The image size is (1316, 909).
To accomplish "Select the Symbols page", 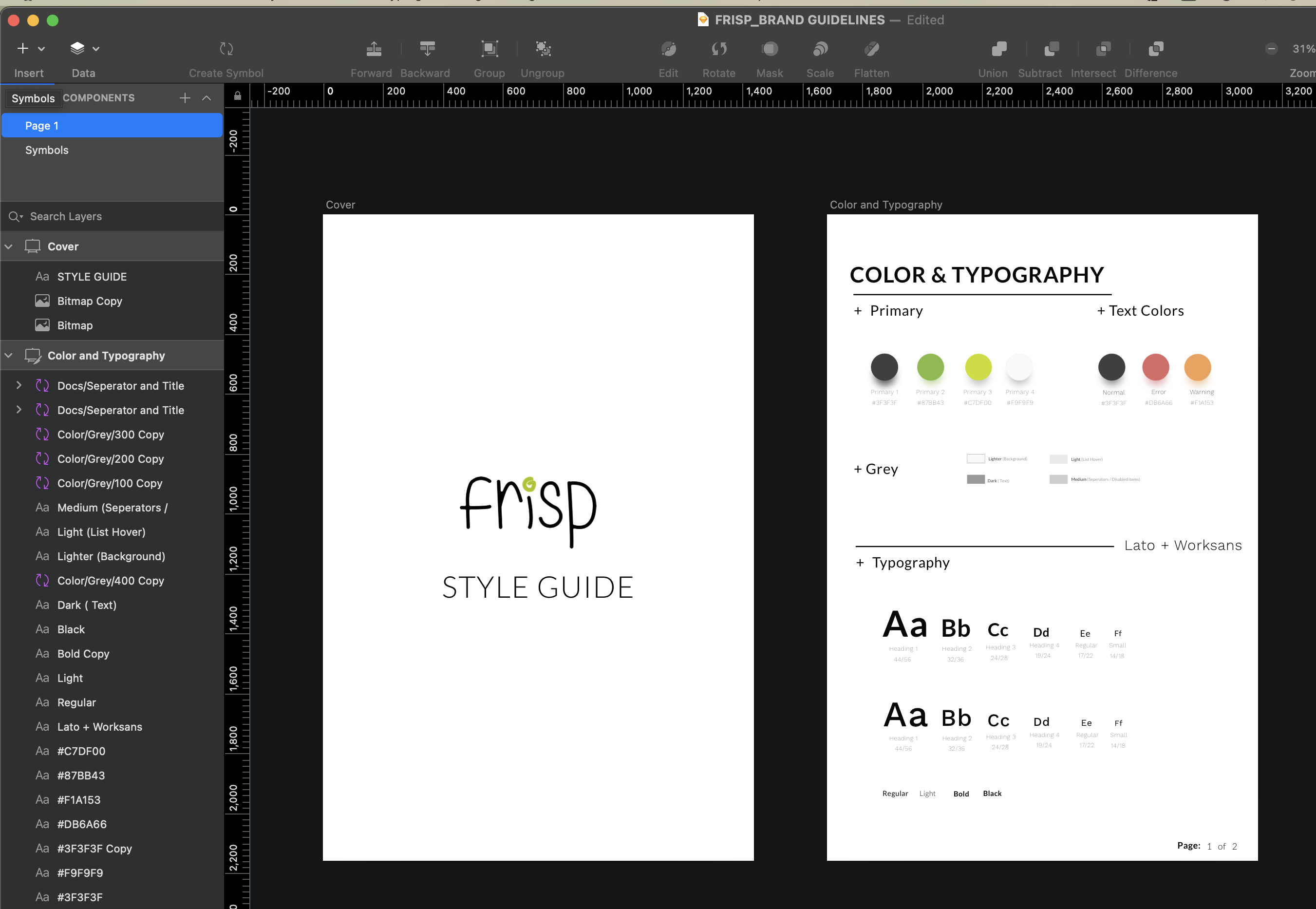I will [112, 150].
